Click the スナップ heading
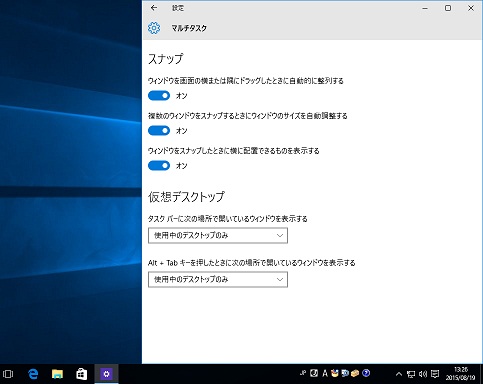Image resolution: width=483 pixels, height=384 pixels. (x=166, y=59)
